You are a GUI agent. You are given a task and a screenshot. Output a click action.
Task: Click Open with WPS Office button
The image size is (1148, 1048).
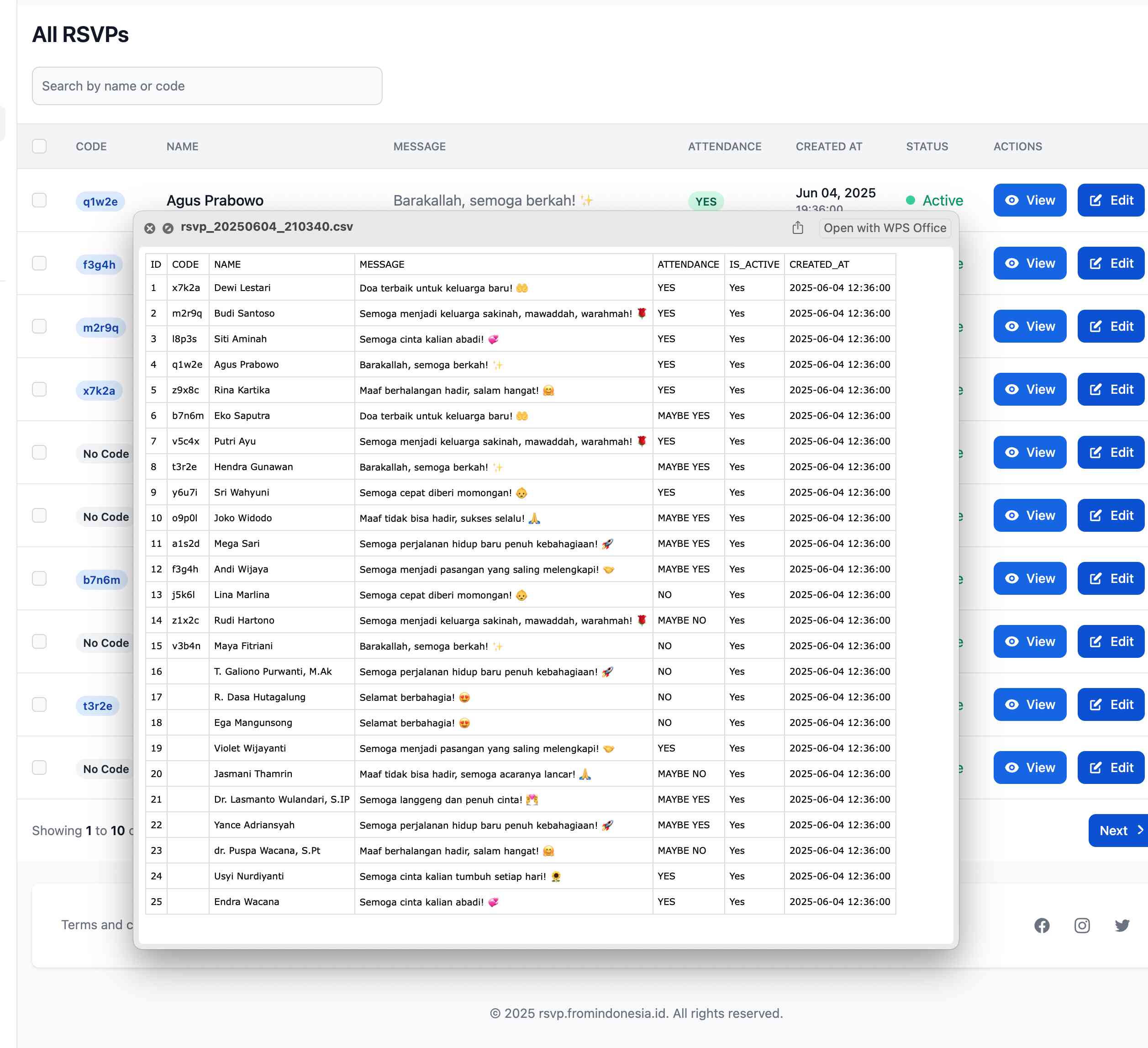click(885, 228)
